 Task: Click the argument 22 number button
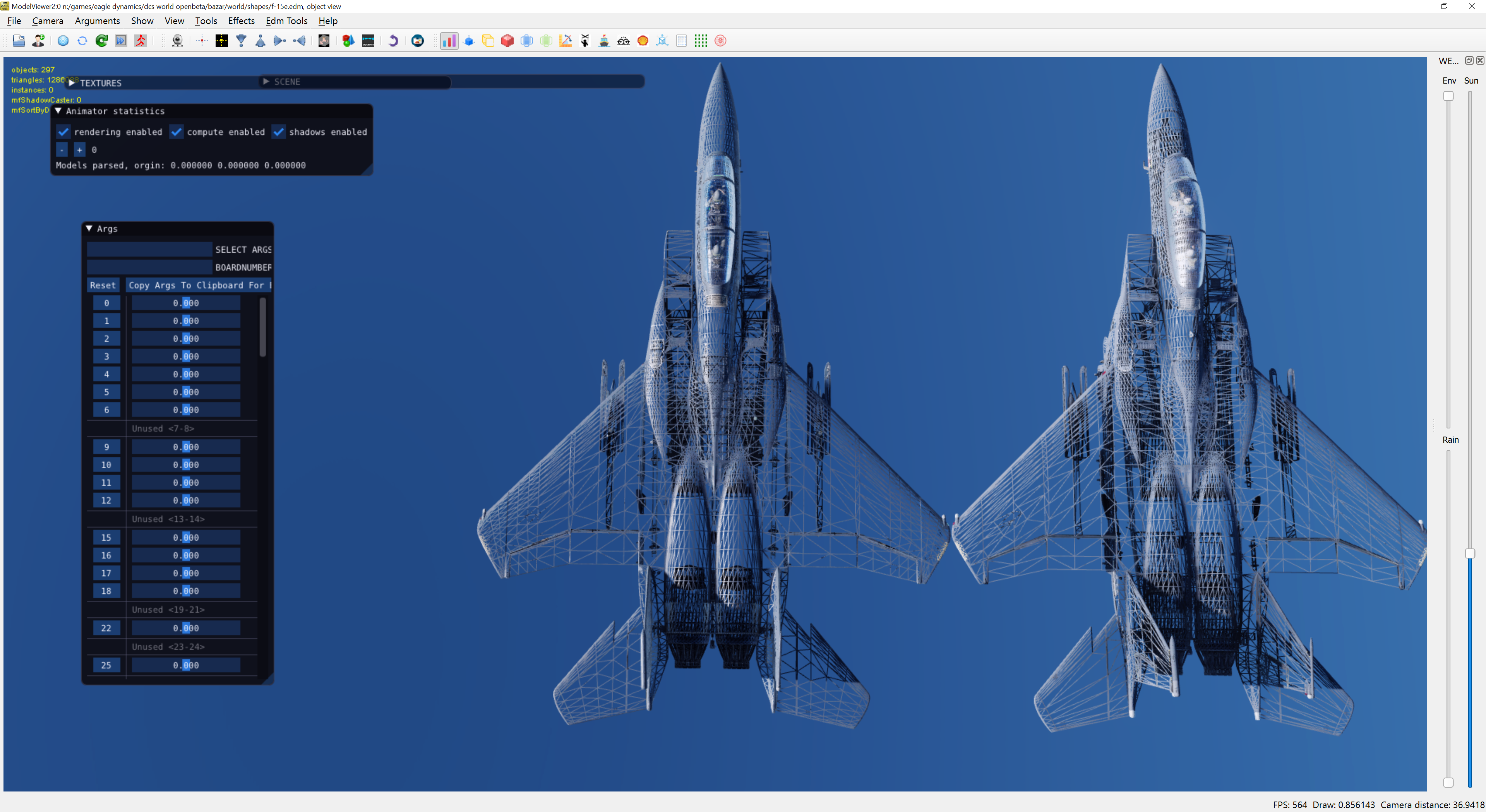point(106,628)
